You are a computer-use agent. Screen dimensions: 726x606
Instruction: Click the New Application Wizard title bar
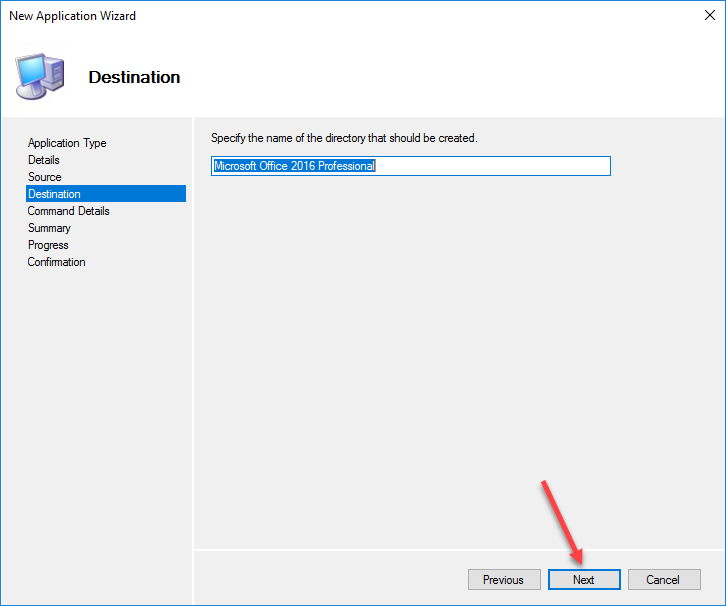click(x=300, y=16)
